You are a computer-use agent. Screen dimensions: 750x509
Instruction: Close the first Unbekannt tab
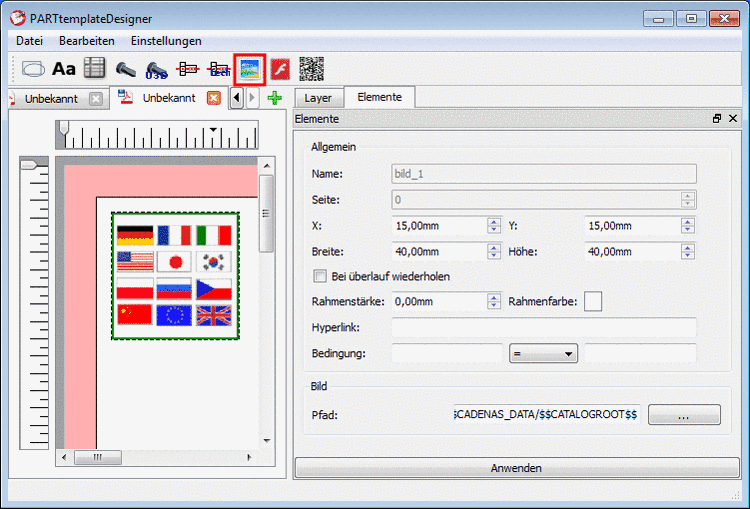(x=96, y=99)
